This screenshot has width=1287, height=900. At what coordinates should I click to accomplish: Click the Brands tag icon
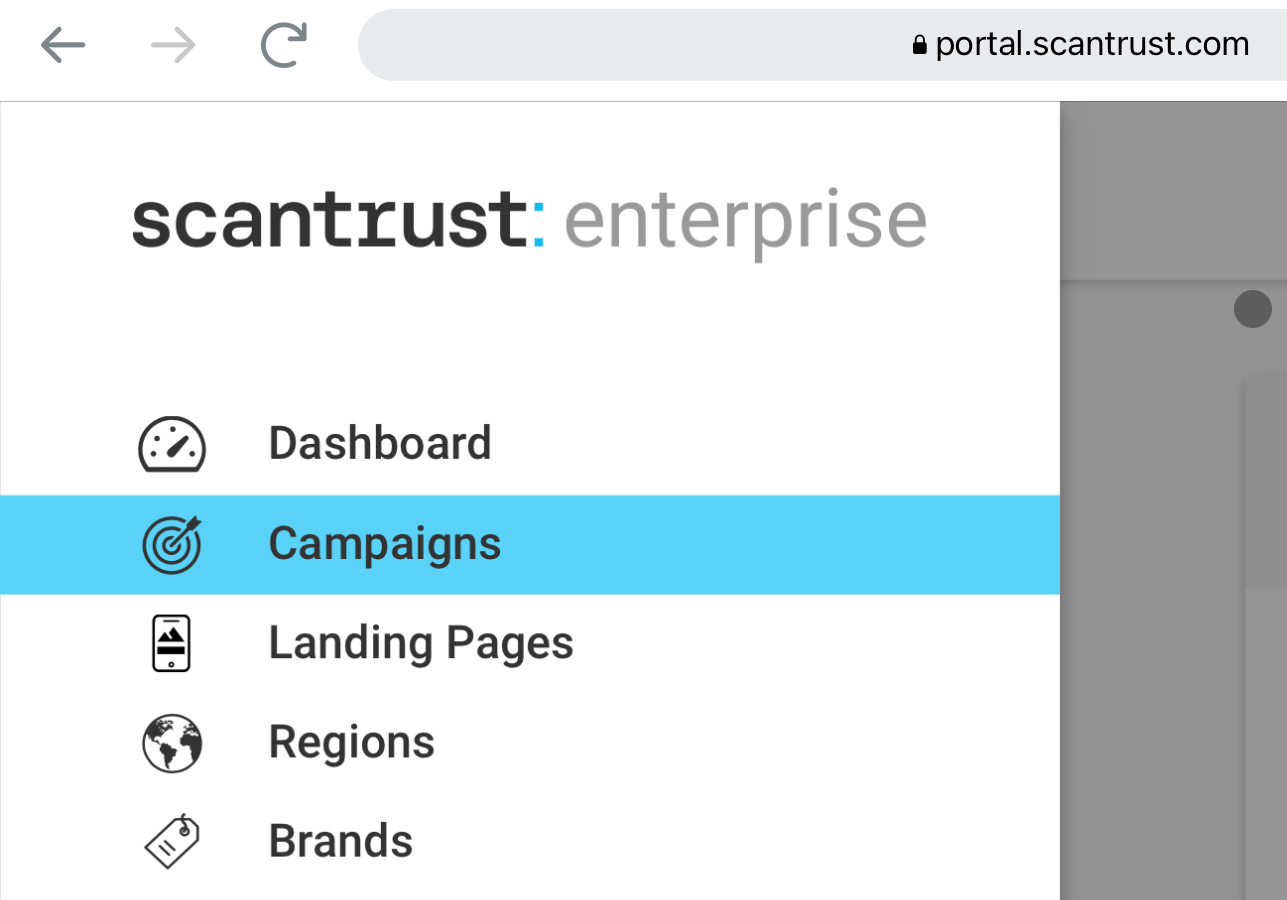coord(170,841)
